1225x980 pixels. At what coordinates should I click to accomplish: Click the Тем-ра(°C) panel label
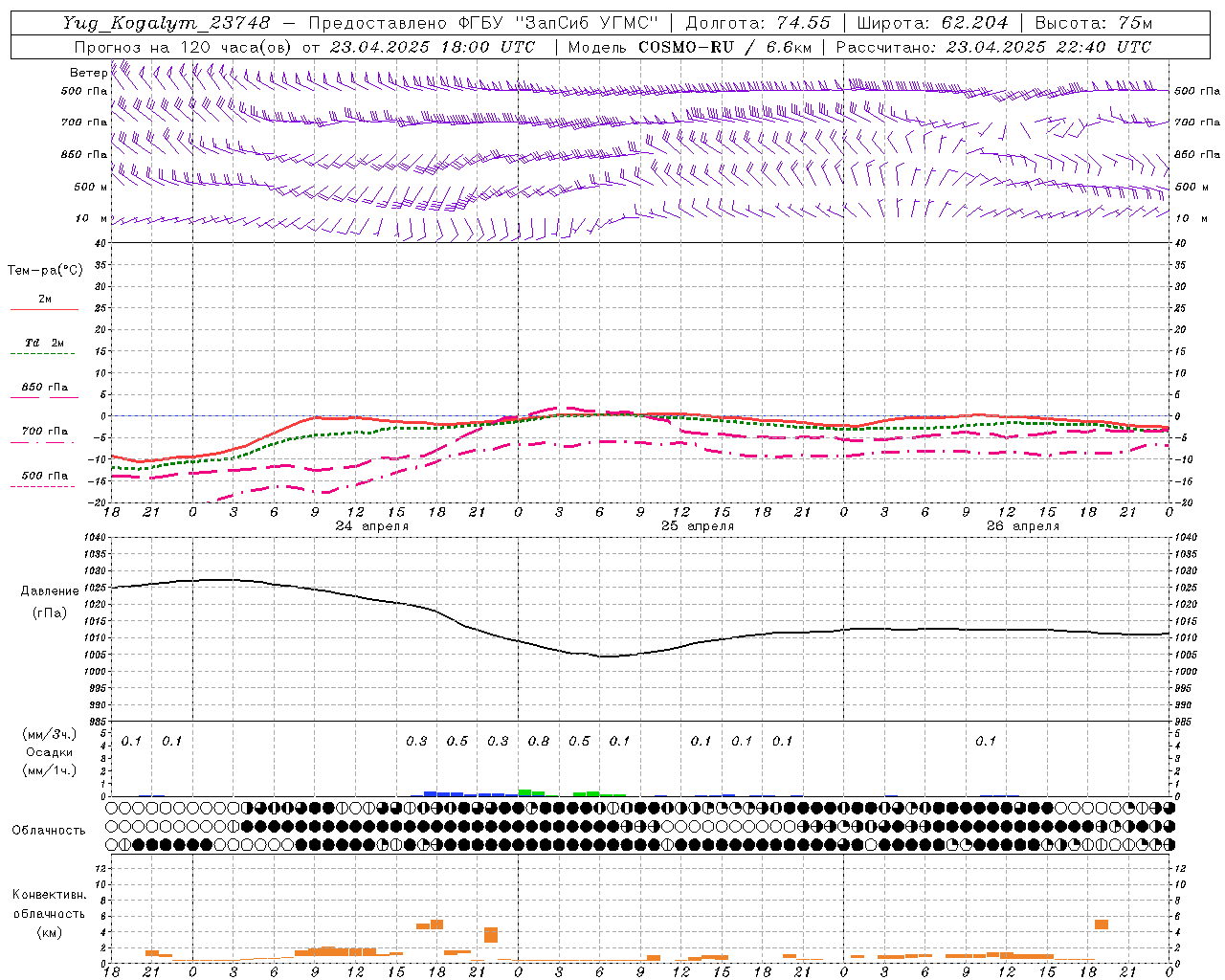[45, 271]
